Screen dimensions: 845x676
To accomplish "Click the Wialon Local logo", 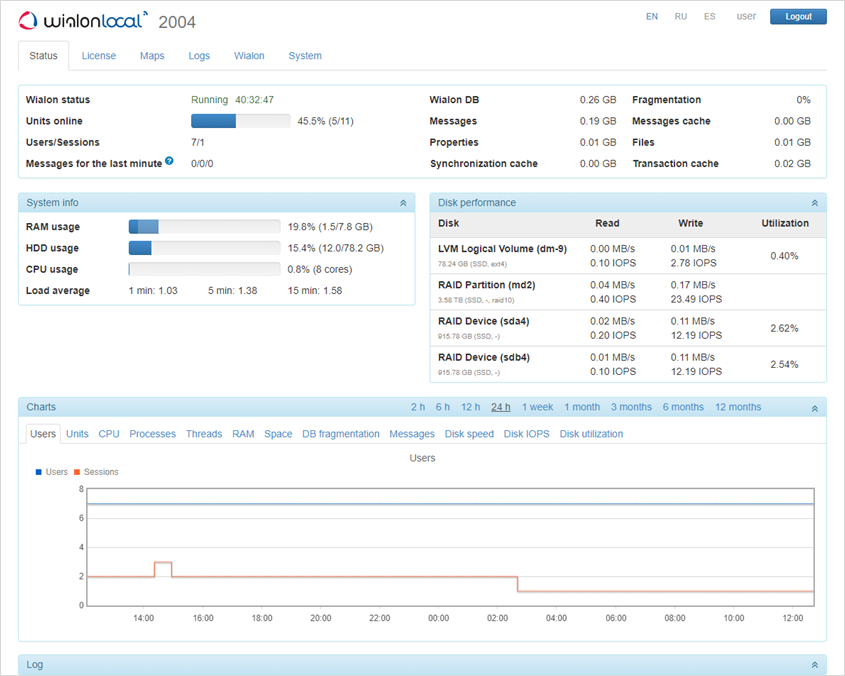I will pyautogui.click(x=83, y=21).
